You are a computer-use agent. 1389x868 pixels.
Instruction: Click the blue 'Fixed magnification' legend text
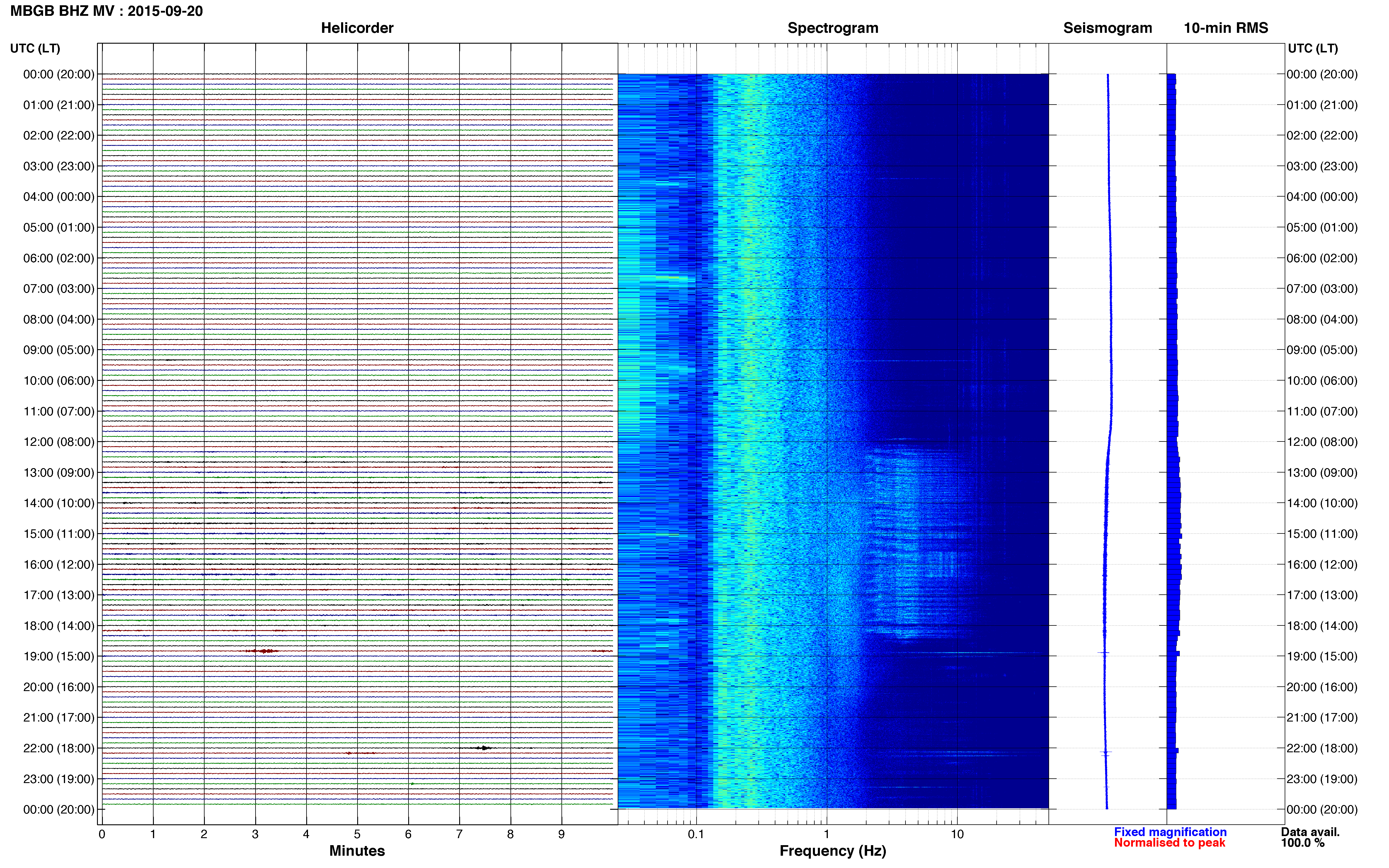[1170, 832]
